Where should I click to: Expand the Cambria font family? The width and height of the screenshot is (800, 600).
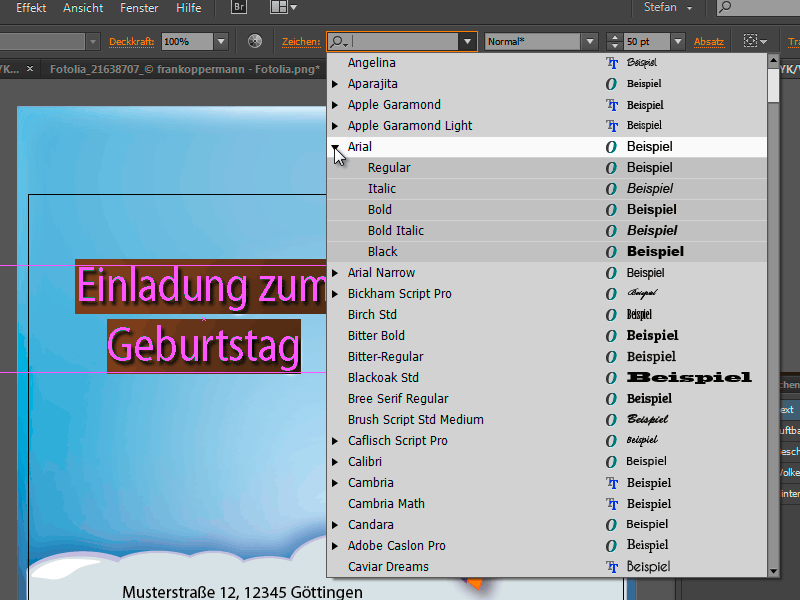(x=335, y=483)
